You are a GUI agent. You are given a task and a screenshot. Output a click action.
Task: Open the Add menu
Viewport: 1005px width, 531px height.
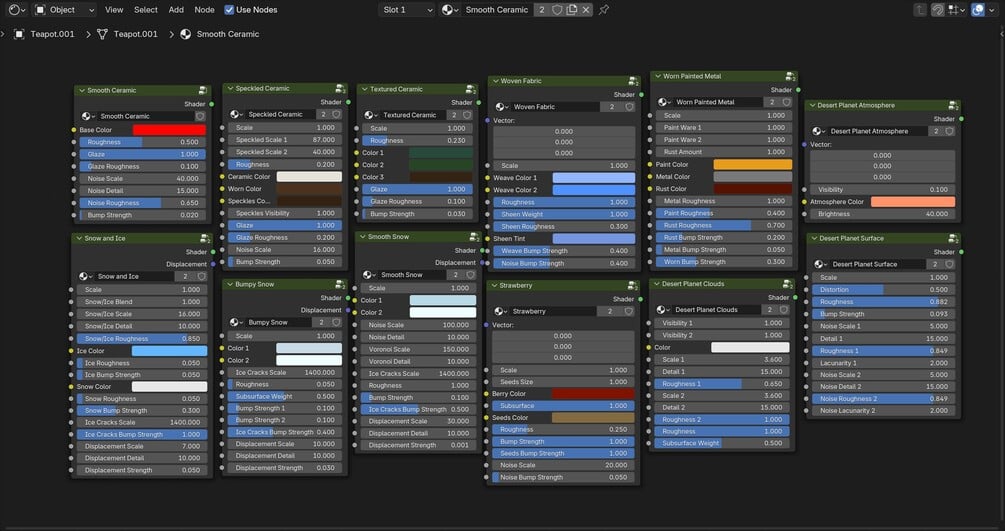click(x=176, y=10)
